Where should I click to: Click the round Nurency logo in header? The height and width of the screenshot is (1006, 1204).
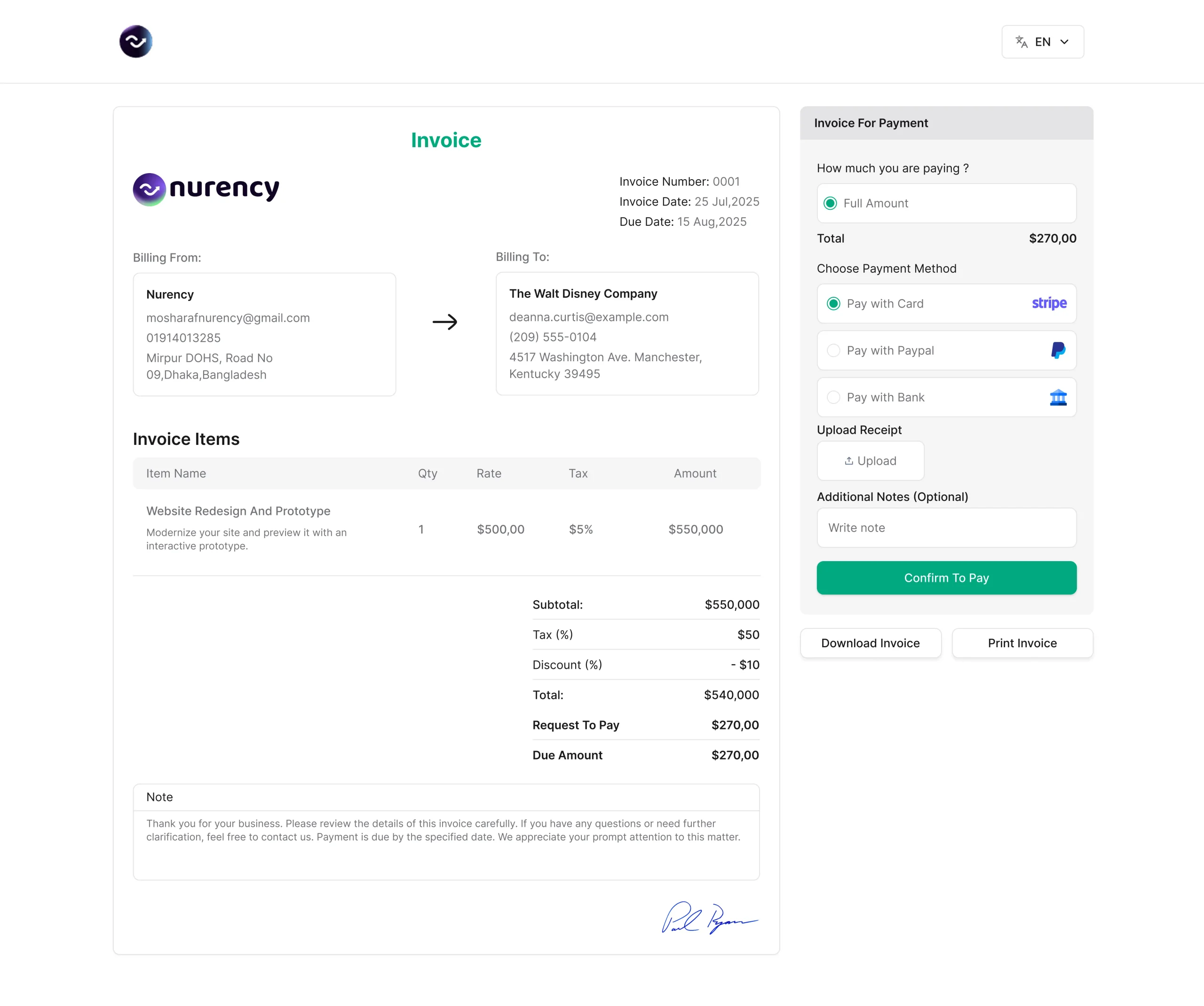(x=136, y=41)
